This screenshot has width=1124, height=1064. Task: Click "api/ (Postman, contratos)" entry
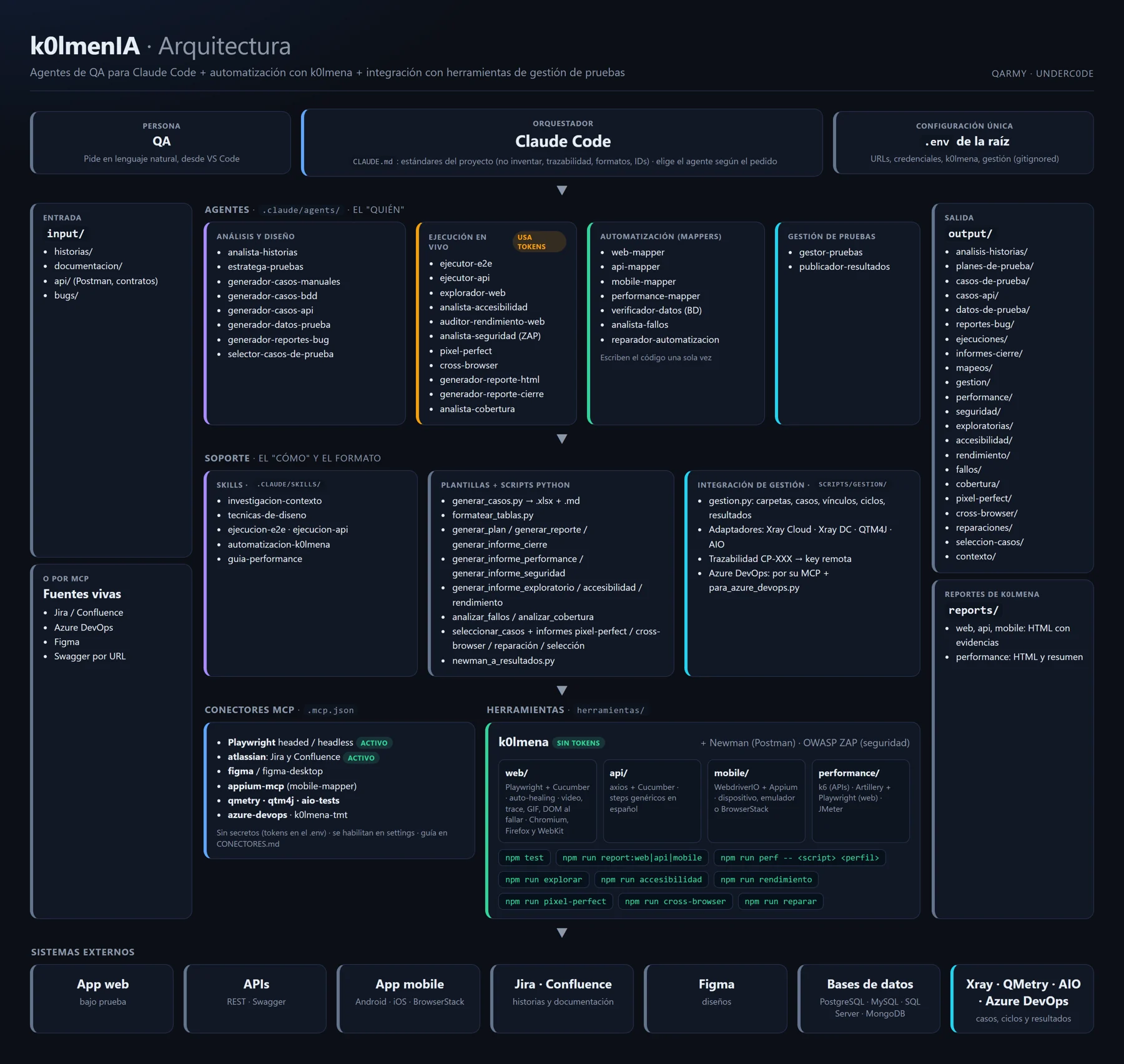(106, 281)
